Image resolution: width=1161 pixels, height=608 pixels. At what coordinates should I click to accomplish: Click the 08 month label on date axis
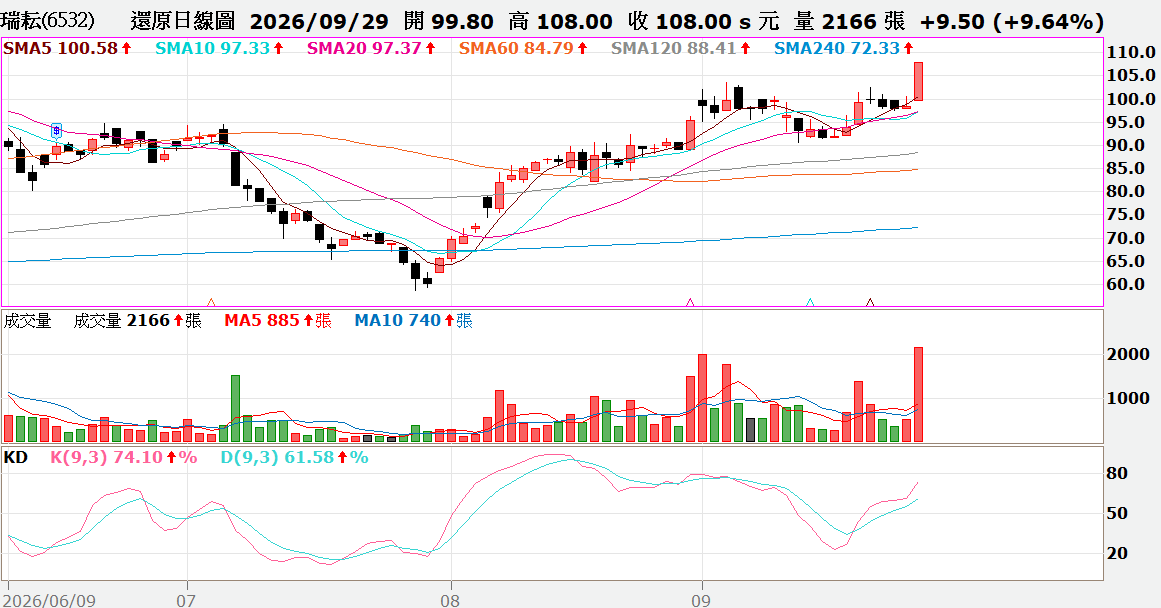coord(449,599)
